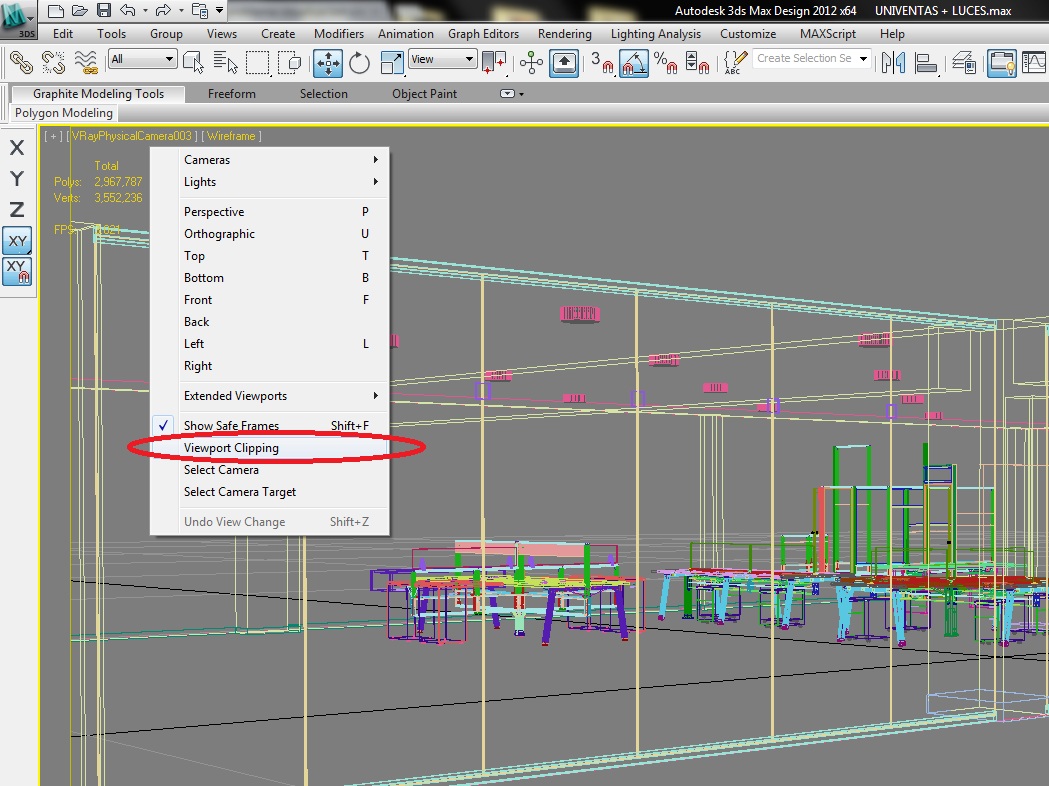Restrict movement to Z axis
This screenshot has height=786, width=1049.
click(x=17, y=209)
